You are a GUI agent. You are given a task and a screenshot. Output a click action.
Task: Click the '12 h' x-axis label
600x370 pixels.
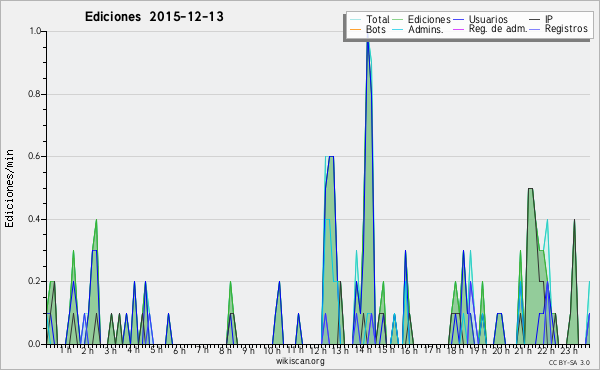[318, 350]
